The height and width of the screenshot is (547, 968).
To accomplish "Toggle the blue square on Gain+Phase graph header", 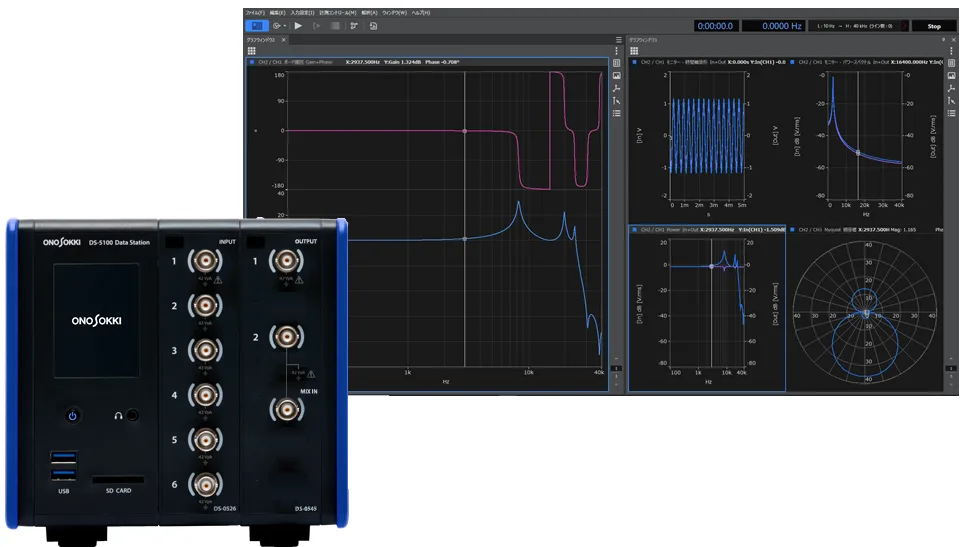I will (x=252, y=62).
